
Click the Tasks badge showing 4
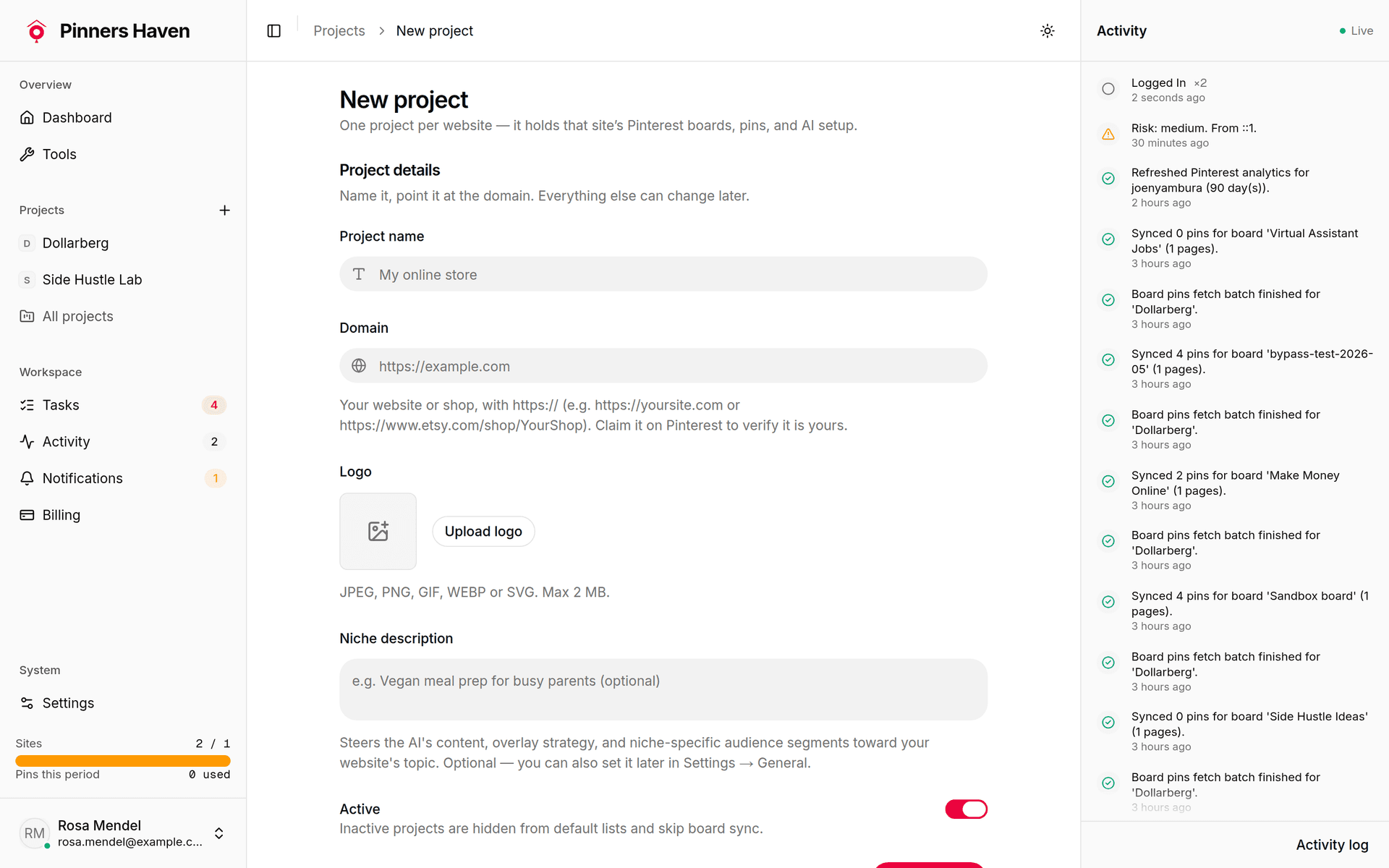coord(214,405)
